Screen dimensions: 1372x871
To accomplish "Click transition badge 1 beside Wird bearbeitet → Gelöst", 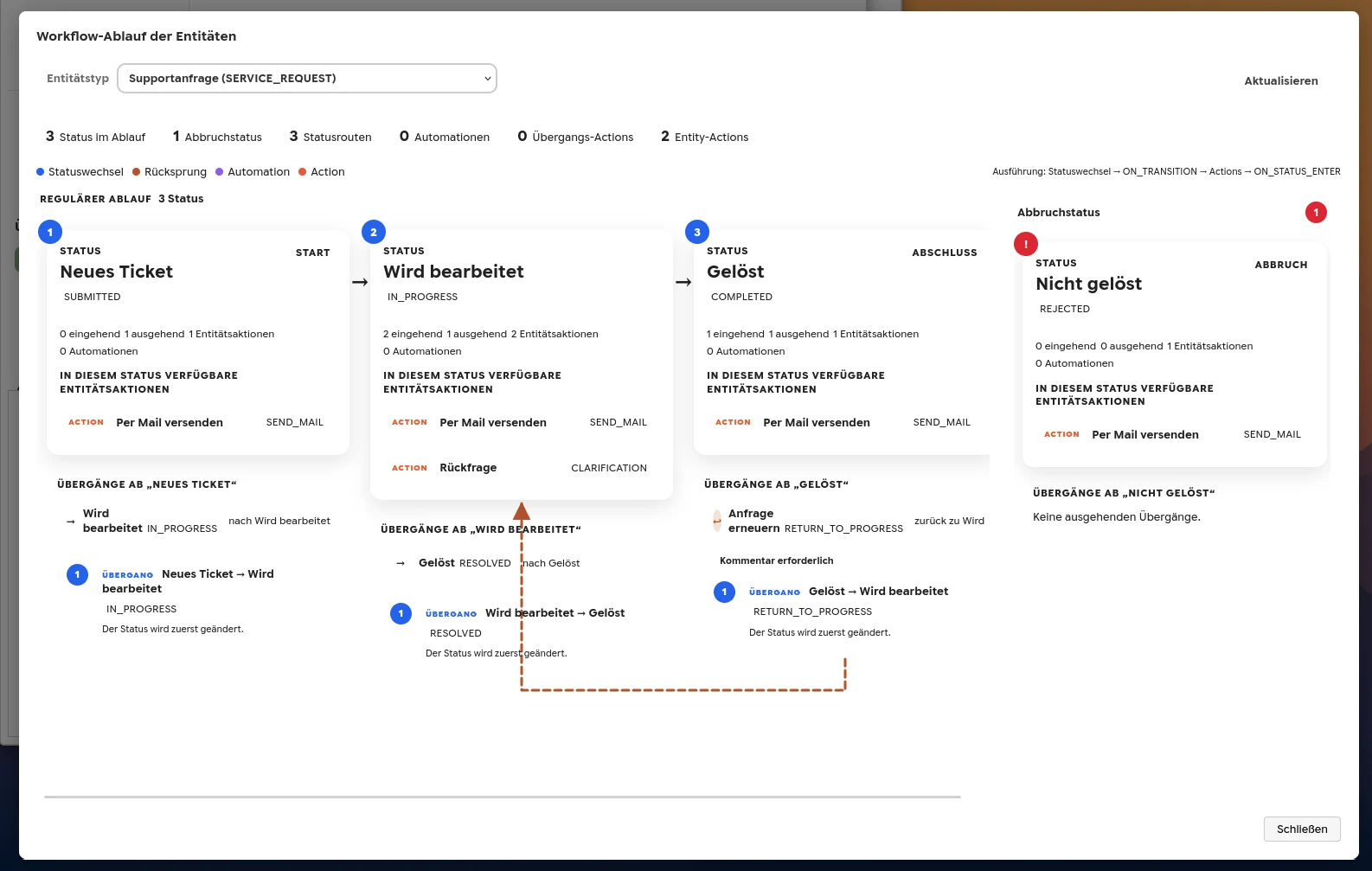I will (401, 613).
